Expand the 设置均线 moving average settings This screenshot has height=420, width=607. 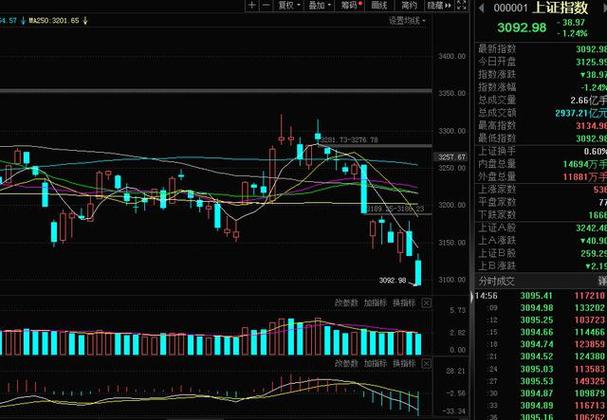tap(407, 20)
